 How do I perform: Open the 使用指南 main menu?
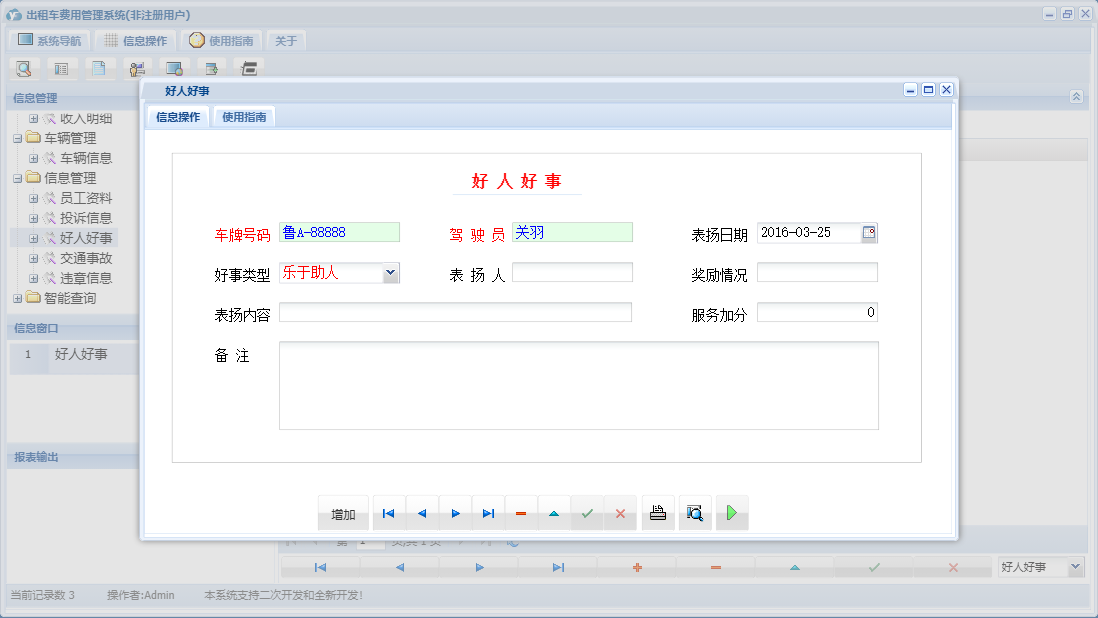coord(221,41)
